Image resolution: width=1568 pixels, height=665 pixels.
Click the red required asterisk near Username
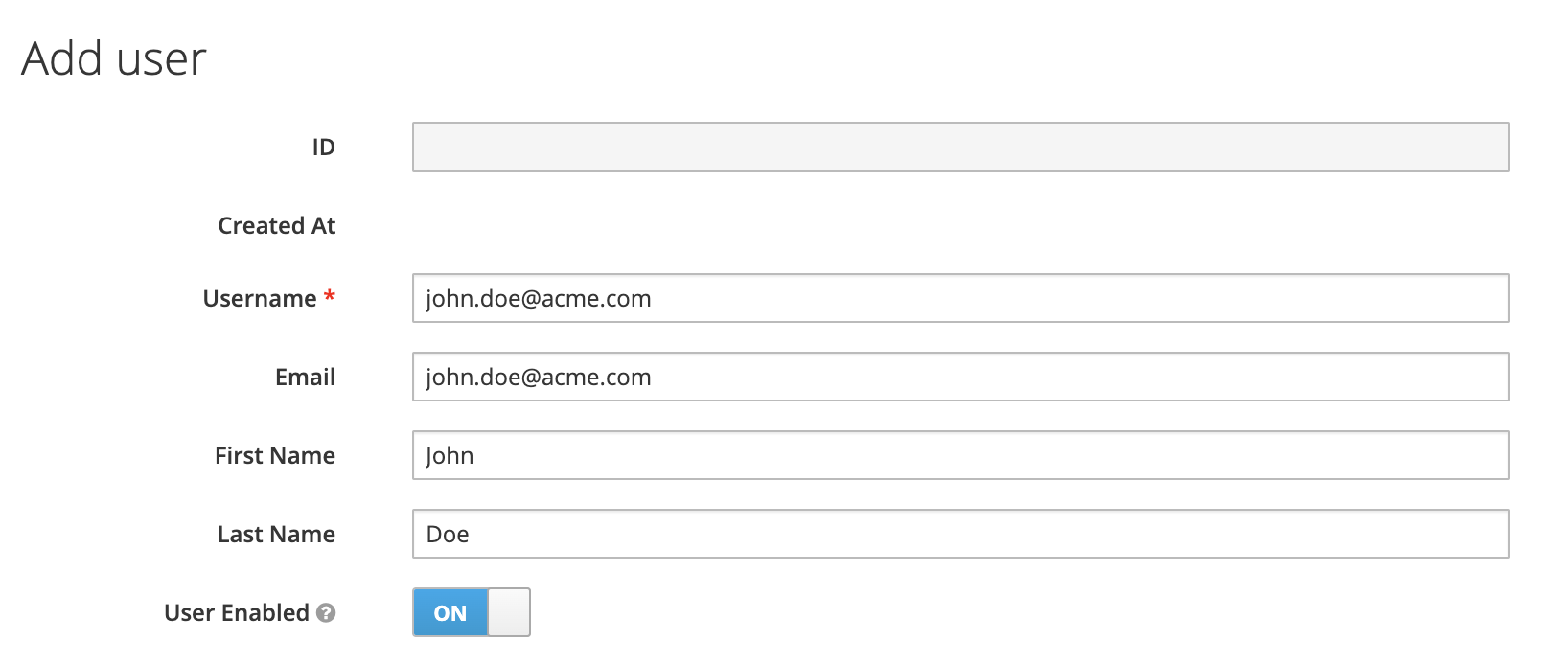(x=330, y=297)
